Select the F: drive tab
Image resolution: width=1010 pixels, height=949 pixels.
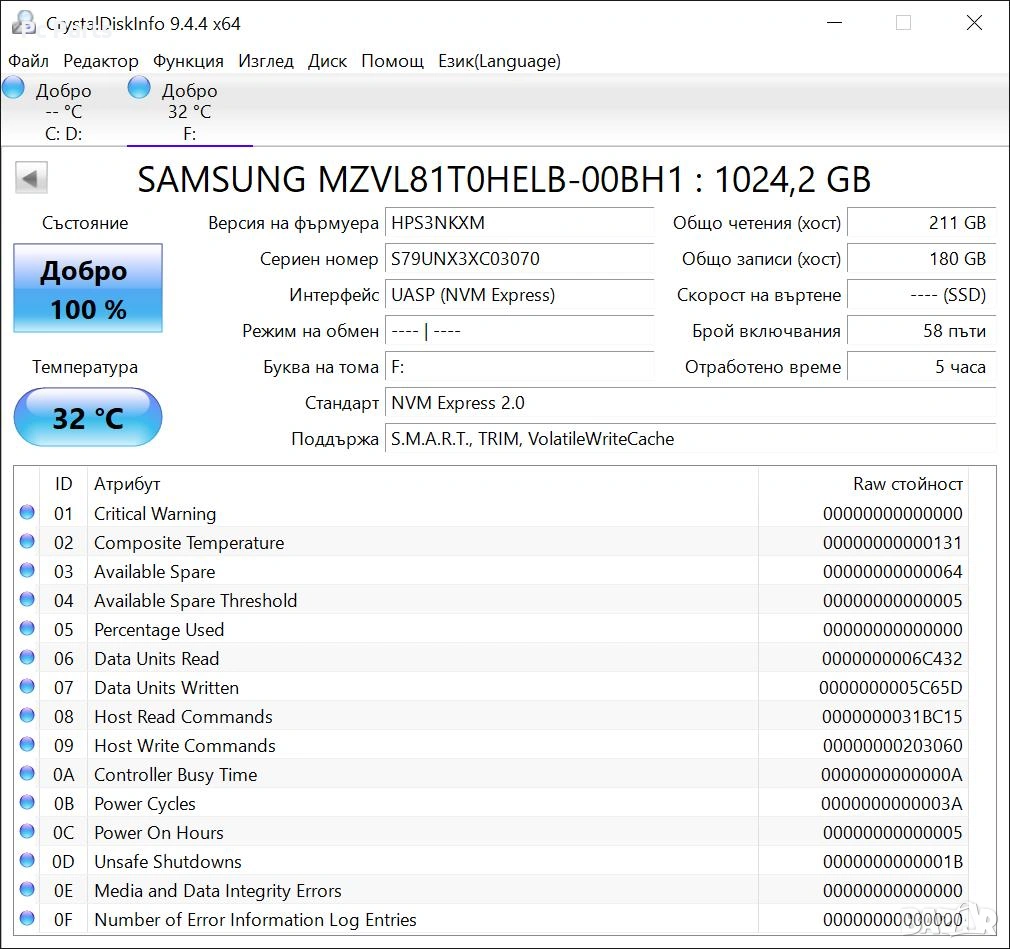(189, 112)
